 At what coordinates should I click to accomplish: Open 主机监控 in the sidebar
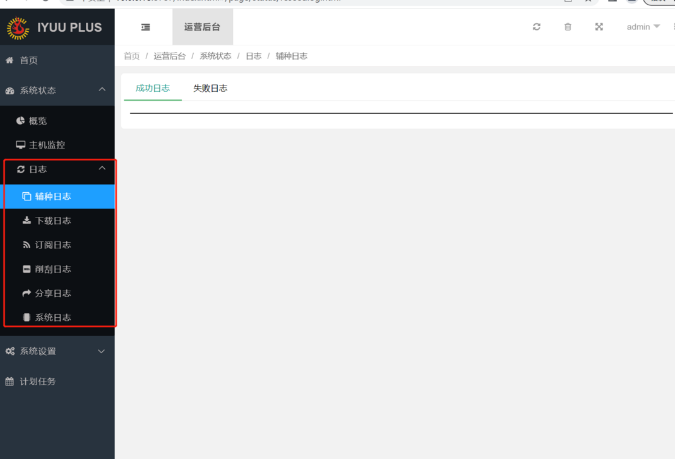point(57,145)
